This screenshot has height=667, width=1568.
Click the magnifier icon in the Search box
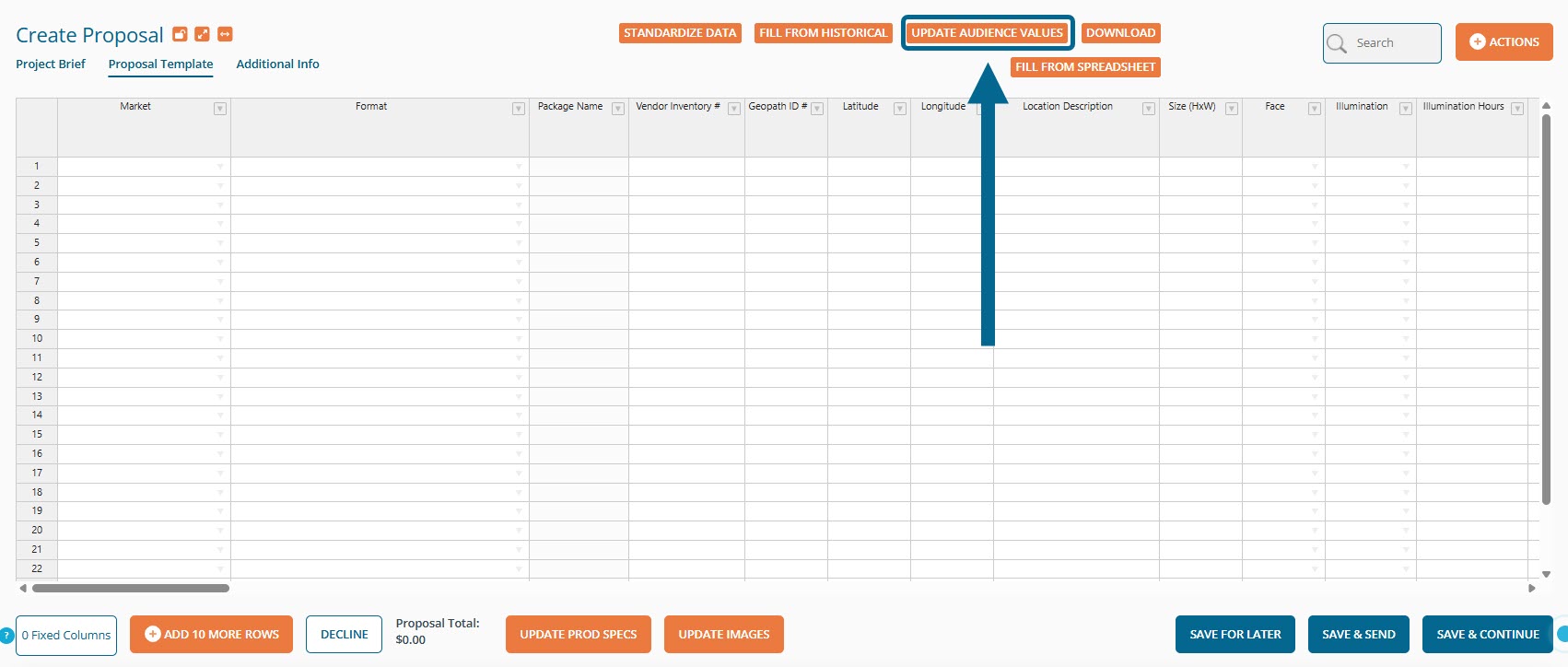click(x=1337, y=43)
